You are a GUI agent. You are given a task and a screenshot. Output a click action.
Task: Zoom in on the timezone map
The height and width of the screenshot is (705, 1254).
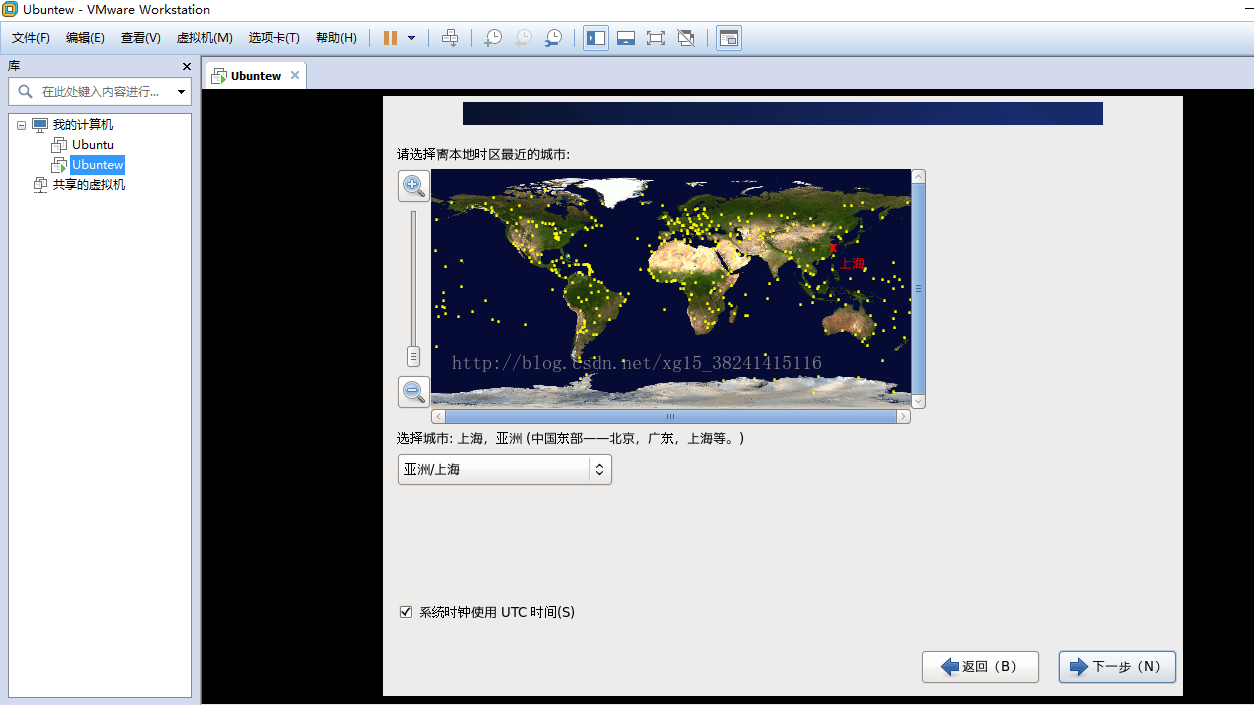[x=414, y=186]
